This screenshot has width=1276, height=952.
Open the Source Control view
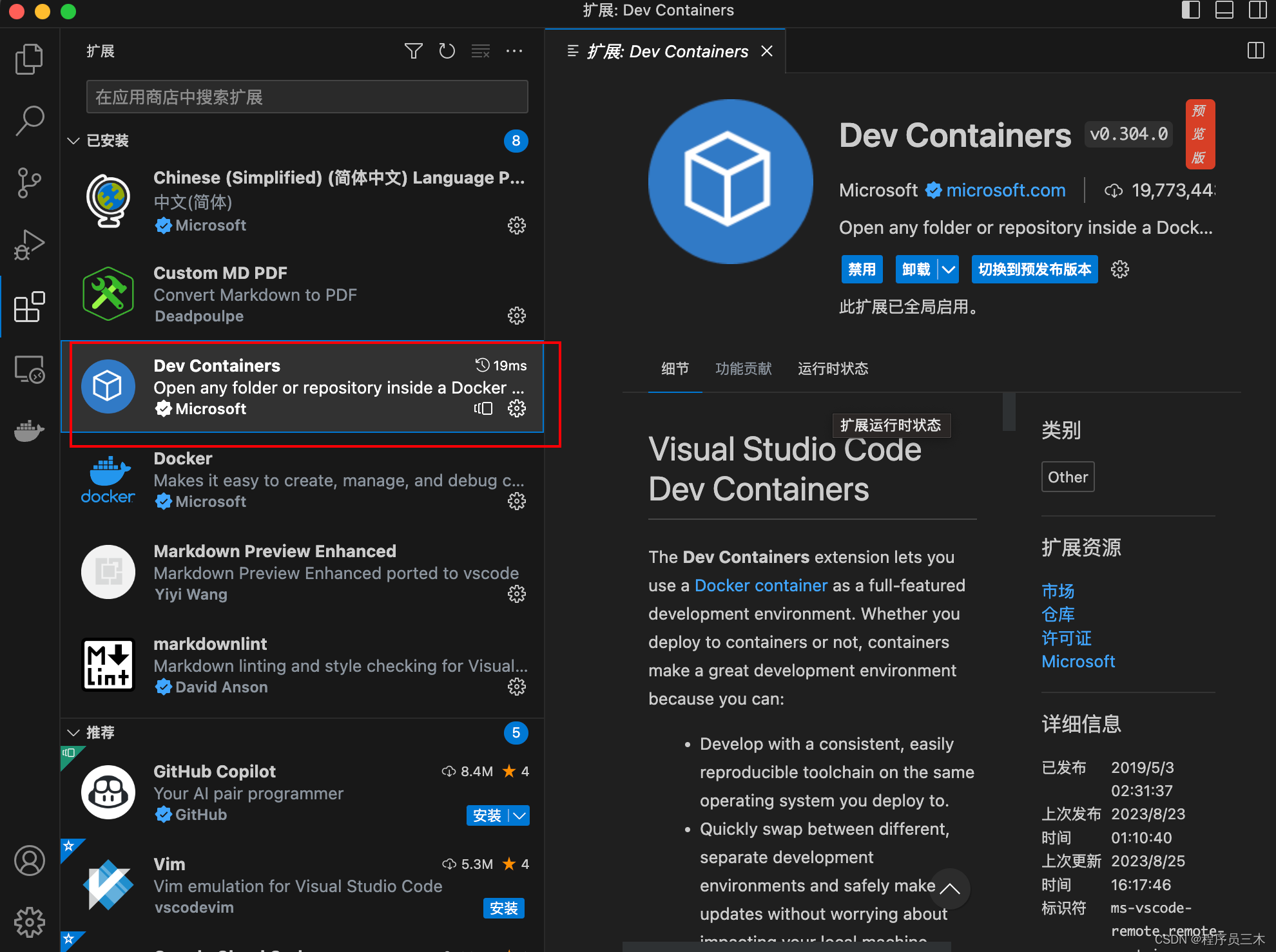[29, 182]
